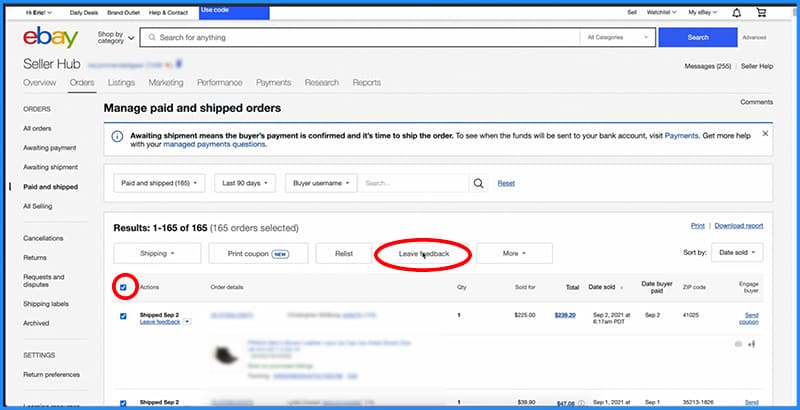The image size is (800, 410).
Task: Open the $239.20 total link
Action: click(x=565, y=315)
